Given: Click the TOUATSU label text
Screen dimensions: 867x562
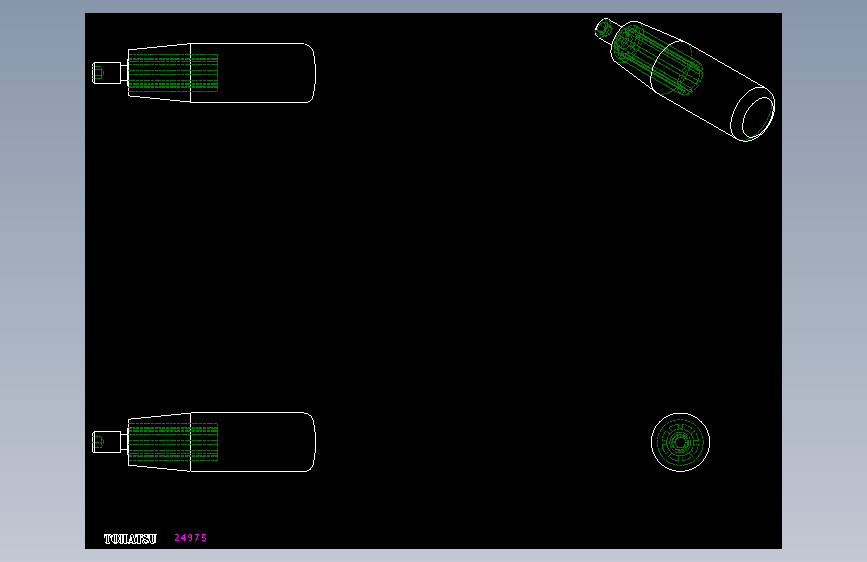Looking at the screenshot, I should 130,539.
